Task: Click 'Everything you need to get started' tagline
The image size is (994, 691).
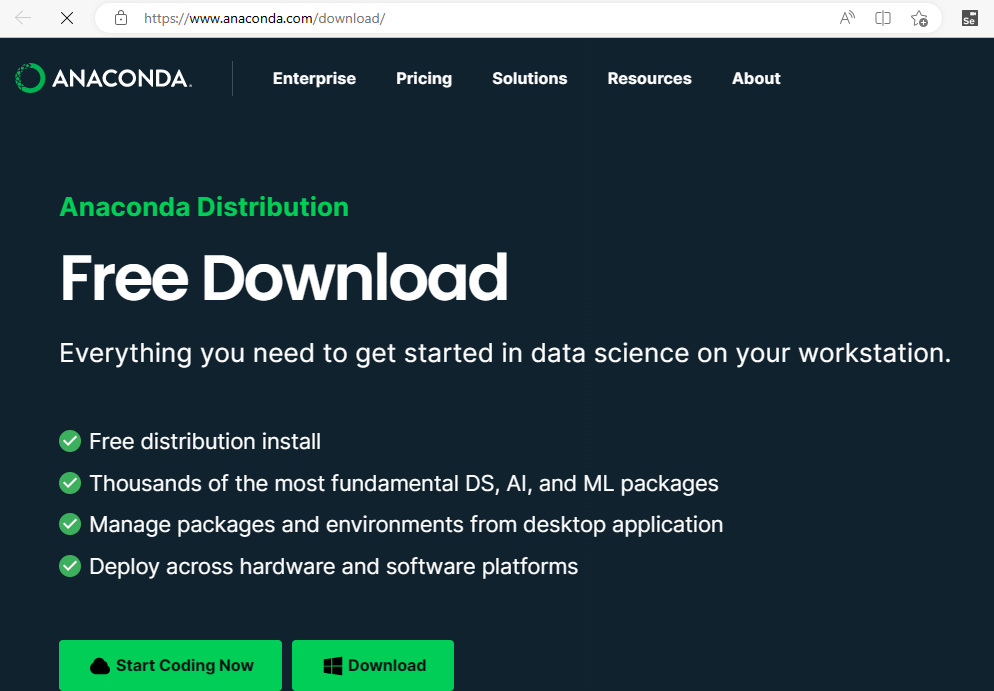Action: coord(505,353)
